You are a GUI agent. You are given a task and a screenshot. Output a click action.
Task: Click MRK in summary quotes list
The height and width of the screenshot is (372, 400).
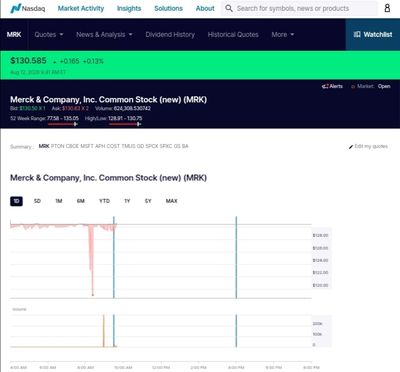pos(44,146)
